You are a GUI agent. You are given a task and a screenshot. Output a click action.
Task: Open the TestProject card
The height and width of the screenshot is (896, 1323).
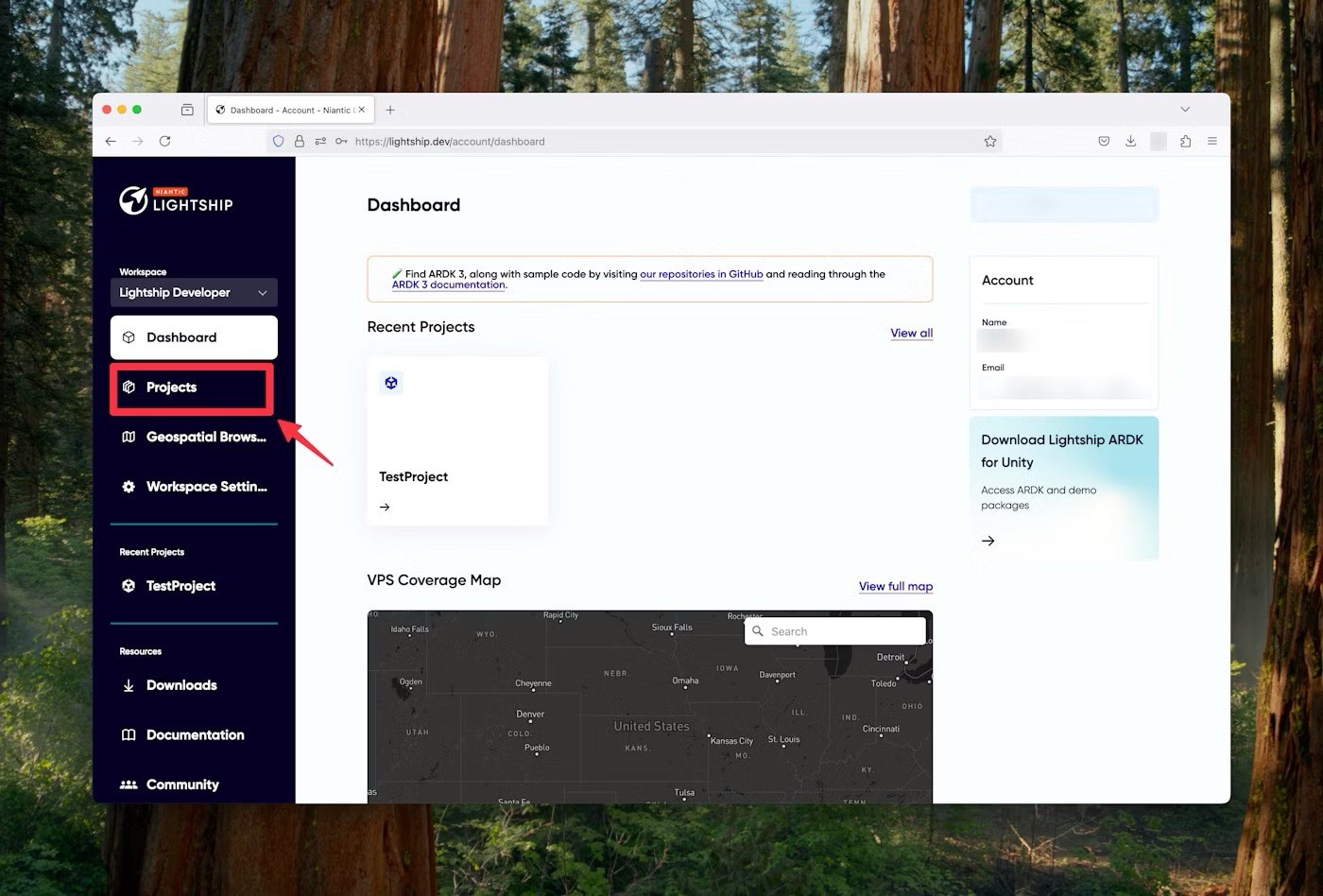click(457, 440)
